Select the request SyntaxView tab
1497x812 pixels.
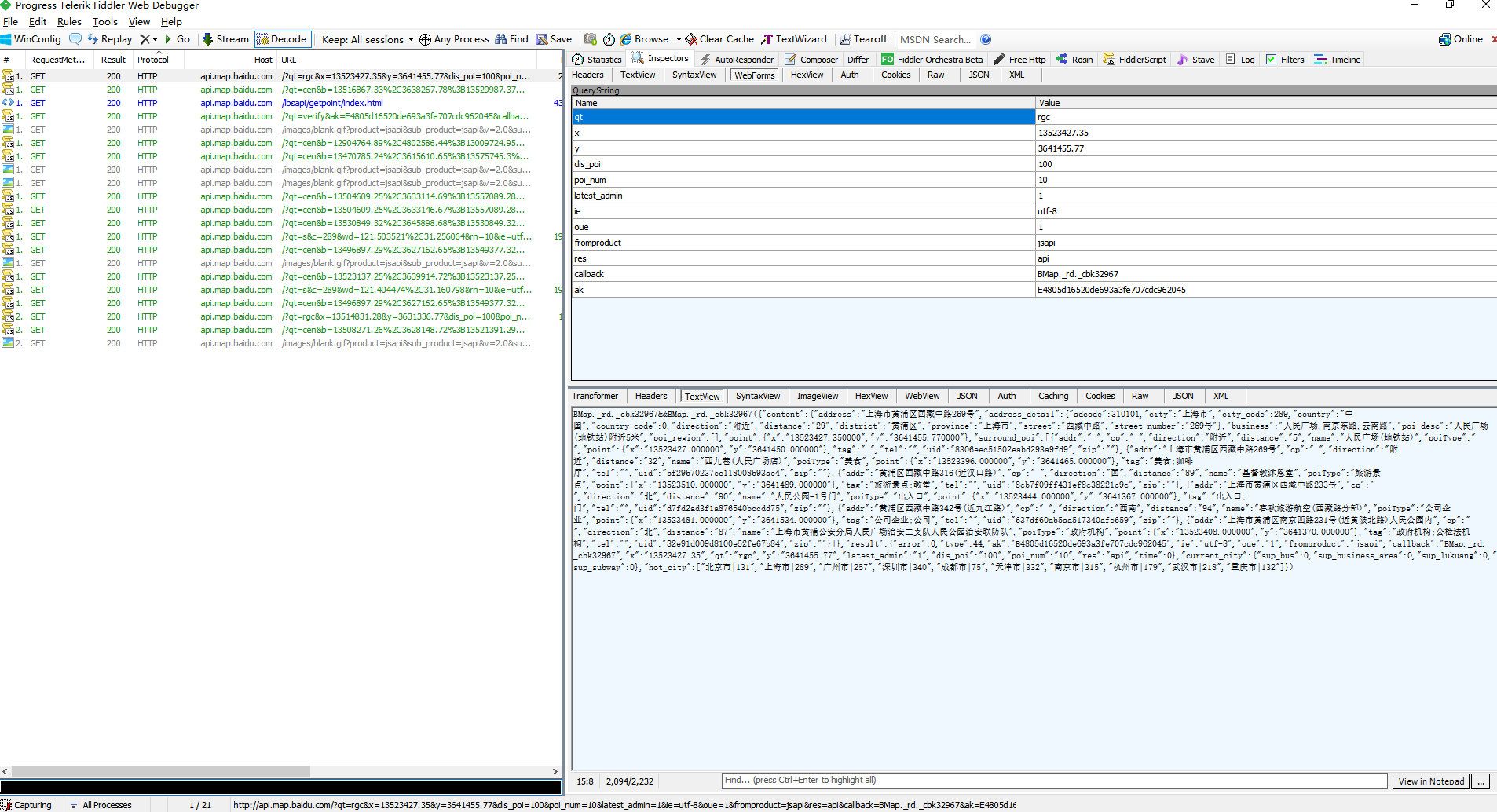pos(694,75)
